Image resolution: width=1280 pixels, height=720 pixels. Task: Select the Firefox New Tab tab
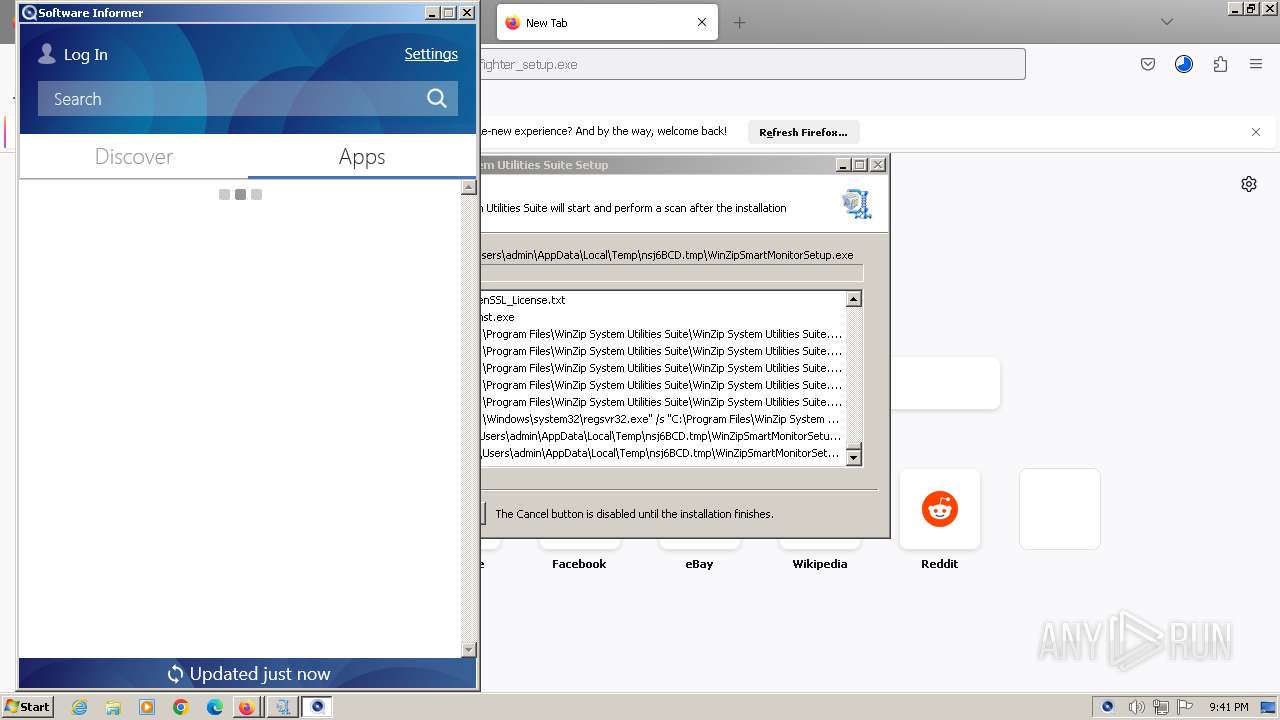(x=605, y=23)
